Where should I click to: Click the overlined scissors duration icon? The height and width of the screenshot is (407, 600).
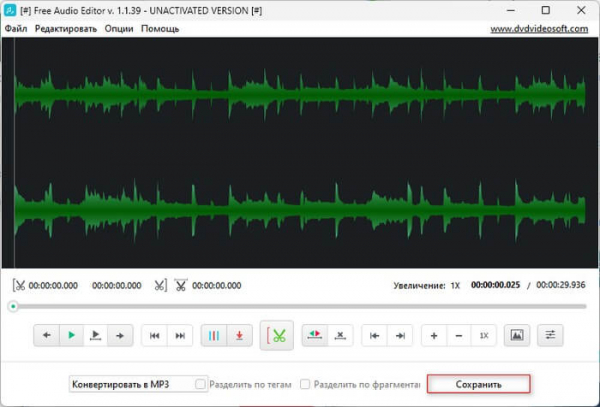pyautogui.click(x=181, y=285)
